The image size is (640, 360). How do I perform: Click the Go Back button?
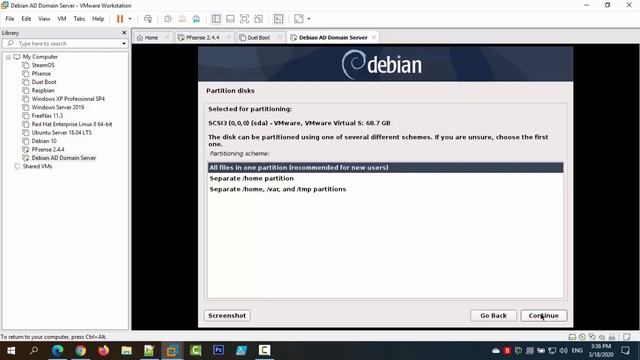pyautogui.click(x=493, y=316)
